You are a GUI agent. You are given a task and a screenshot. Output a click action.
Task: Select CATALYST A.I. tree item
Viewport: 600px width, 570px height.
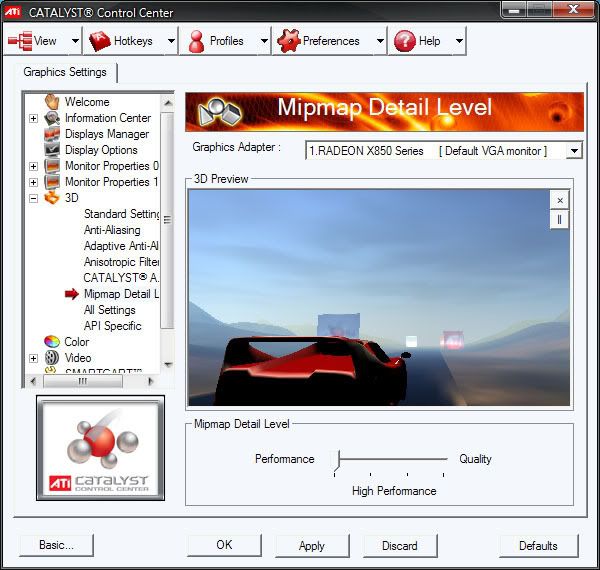point(121,278)
